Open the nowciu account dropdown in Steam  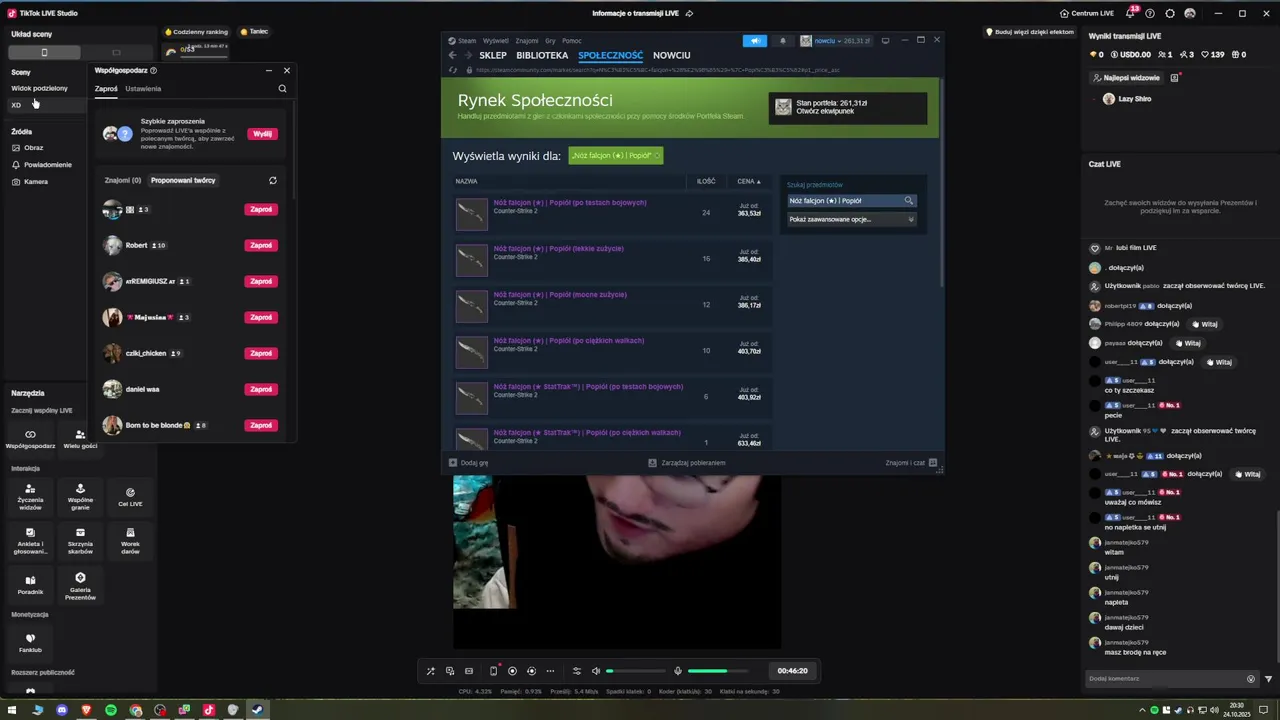pos(835,41)
